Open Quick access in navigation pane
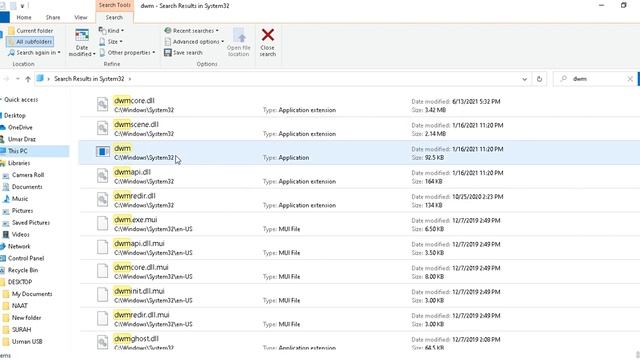640x360 pixels. [21, 100]
